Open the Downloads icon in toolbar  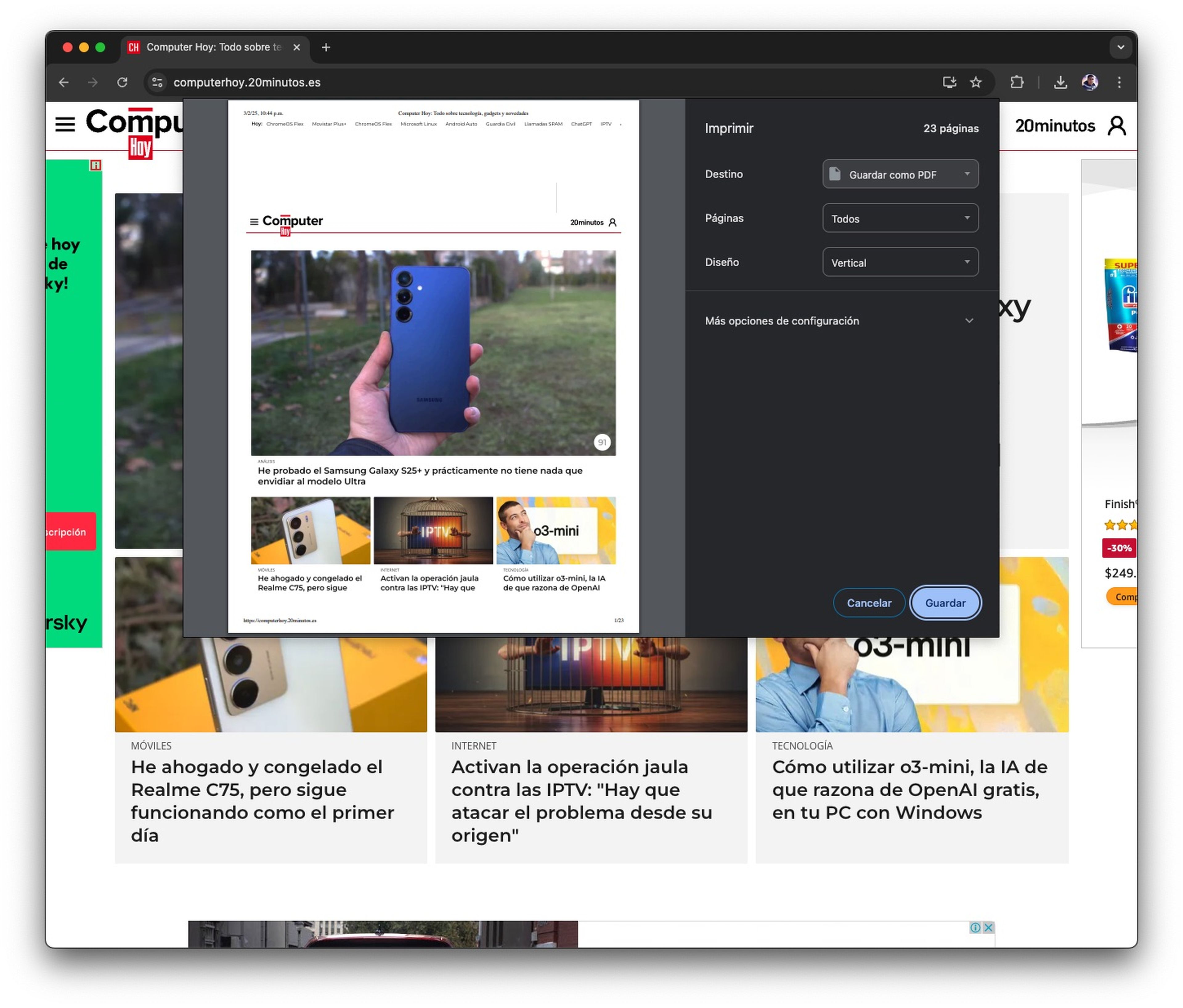(1060, 82)
